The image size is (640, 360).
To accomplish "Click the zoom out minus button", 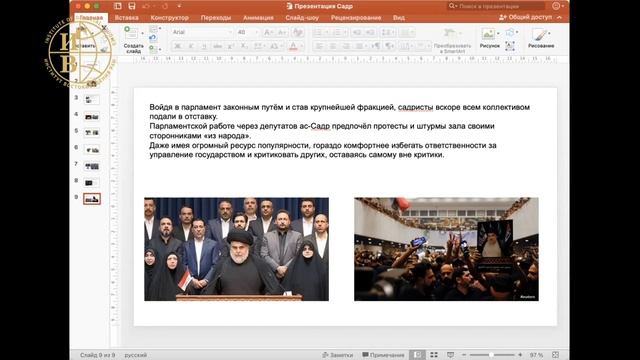I will tap(464, 355).
